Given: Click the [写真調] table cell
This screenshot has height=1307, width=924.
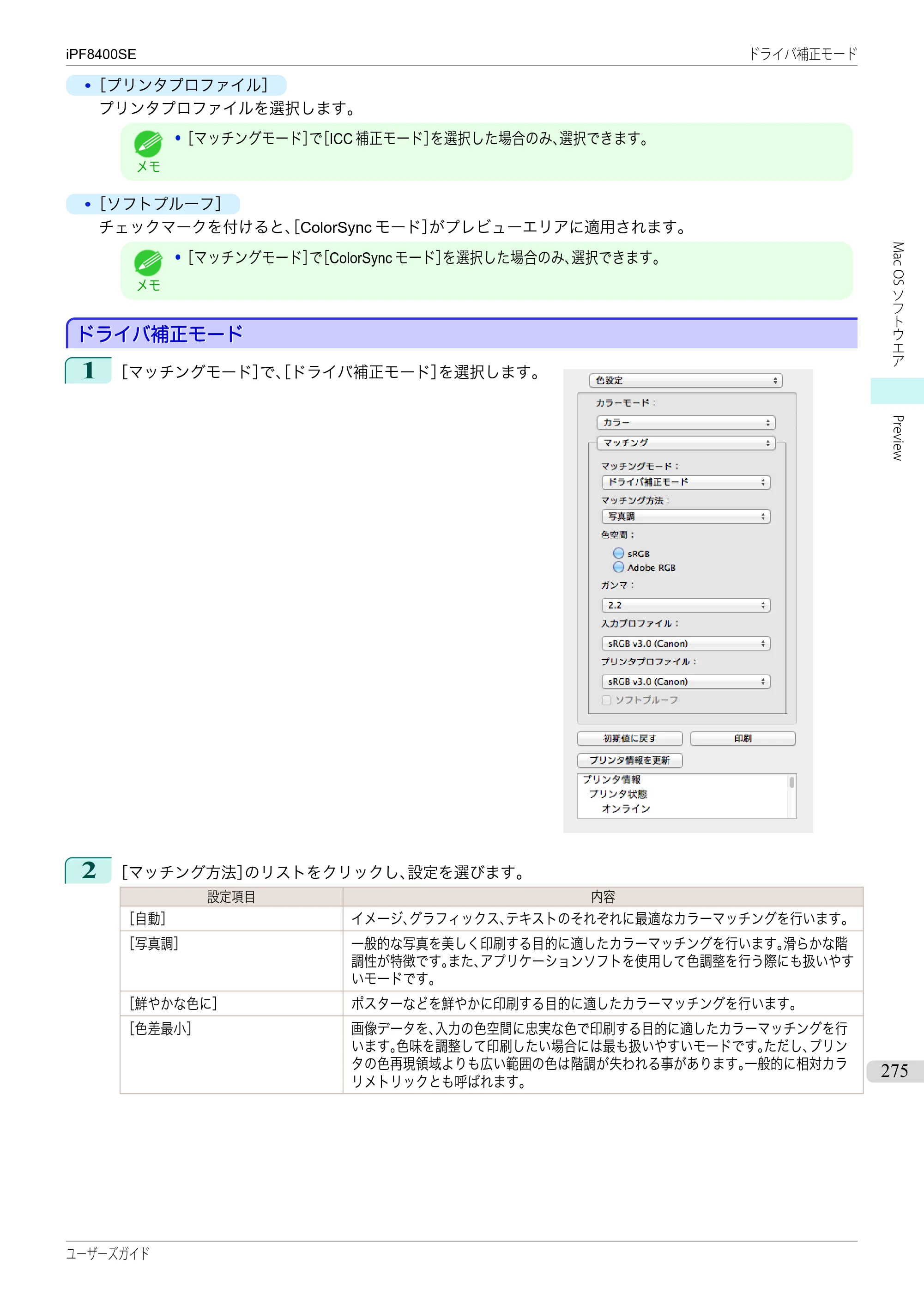Looking at the screenshot, I should [x=231, y=961].
